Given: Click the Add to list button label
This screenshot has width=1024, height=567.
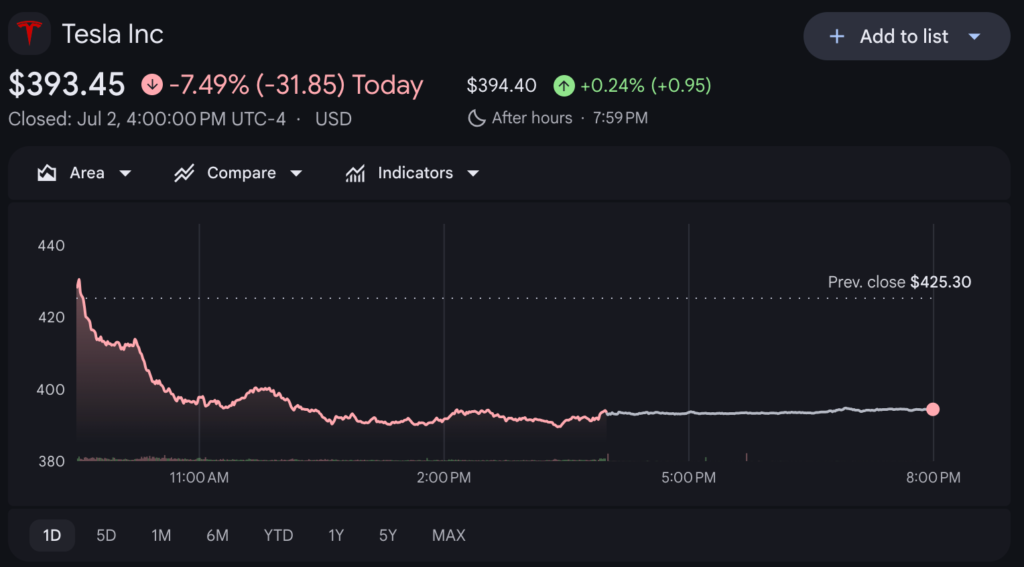Looking at the screenshot, I should (904, 37).
